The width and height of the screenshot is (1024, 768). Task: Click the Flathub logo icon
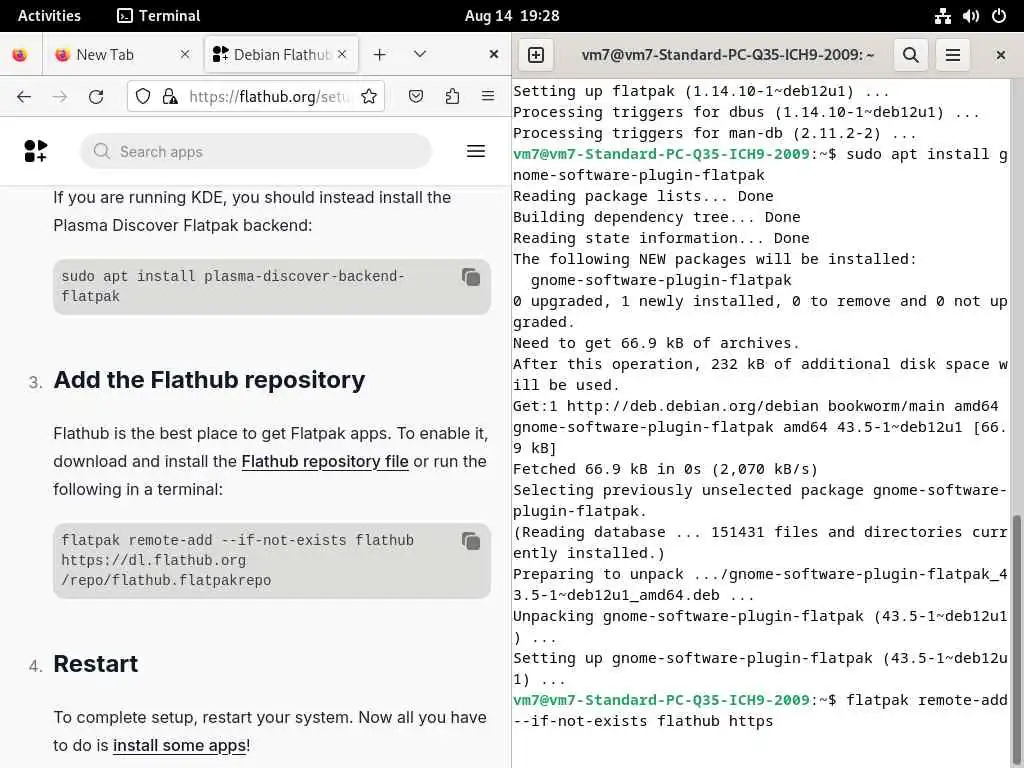coord(35,151)
